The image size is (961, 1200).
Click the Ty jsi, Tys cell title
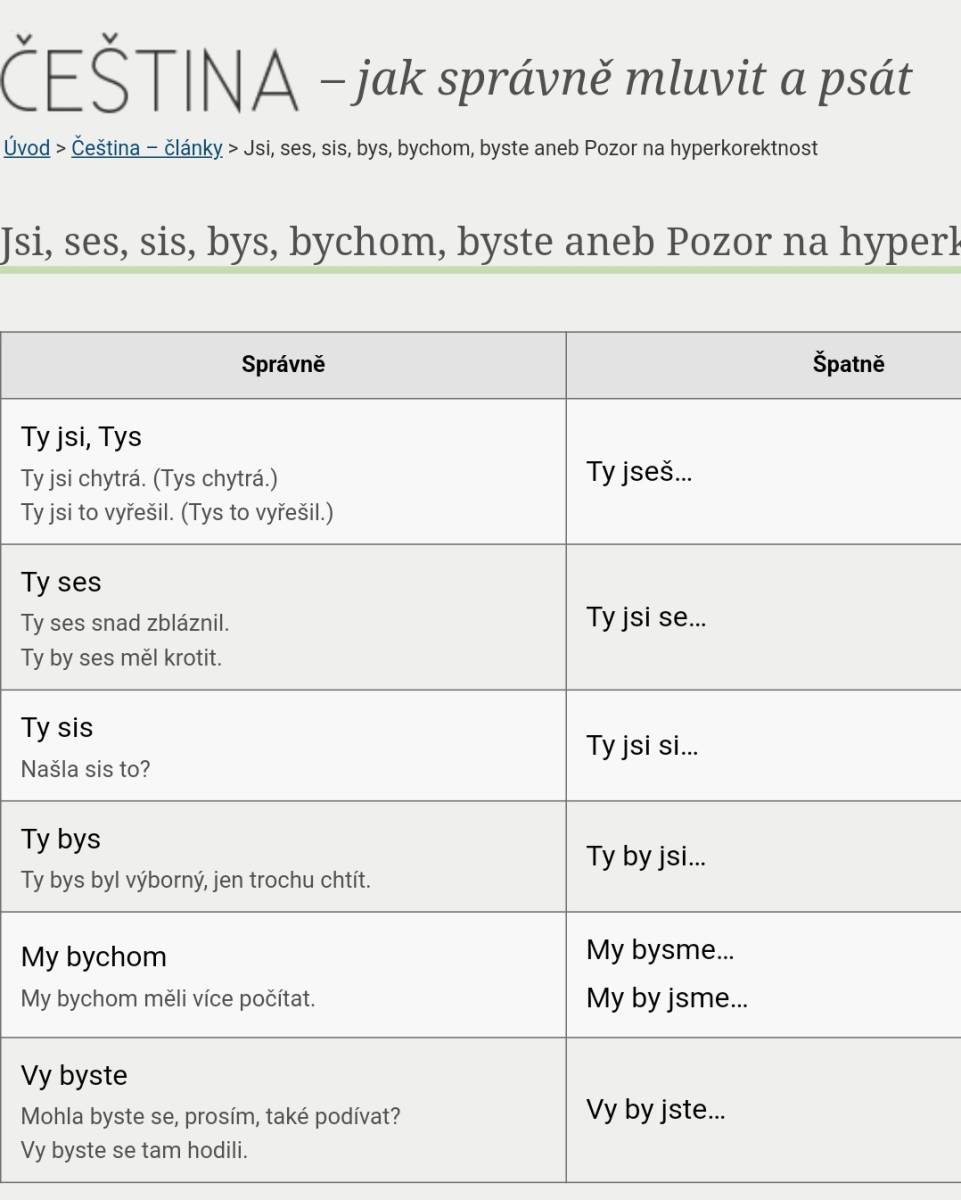tap(81, 437)
